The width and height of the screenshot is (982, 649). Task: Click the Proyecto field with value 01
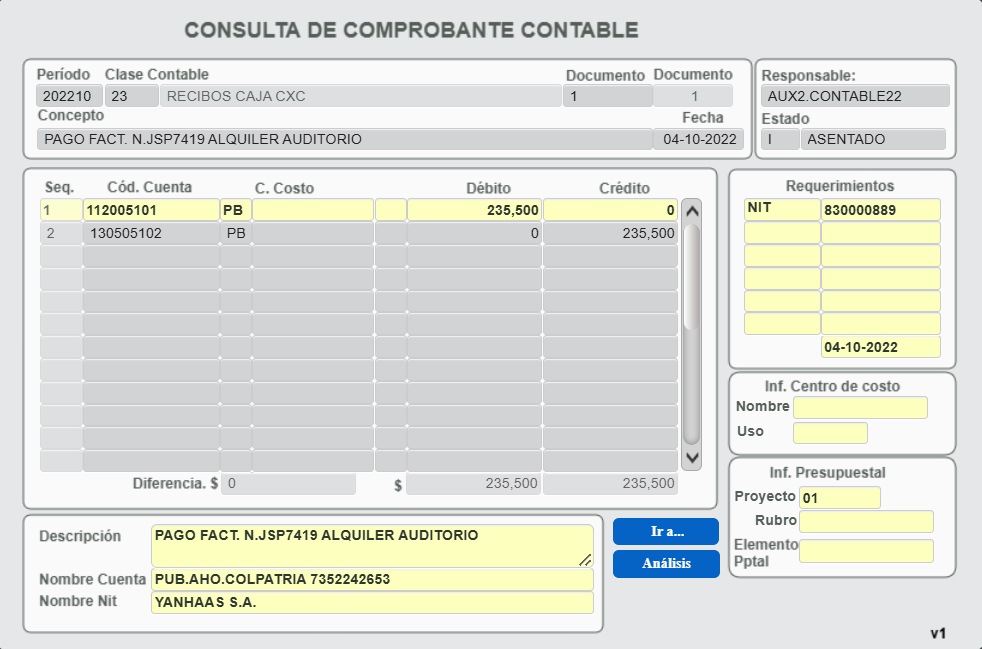(x=840, y=498)
